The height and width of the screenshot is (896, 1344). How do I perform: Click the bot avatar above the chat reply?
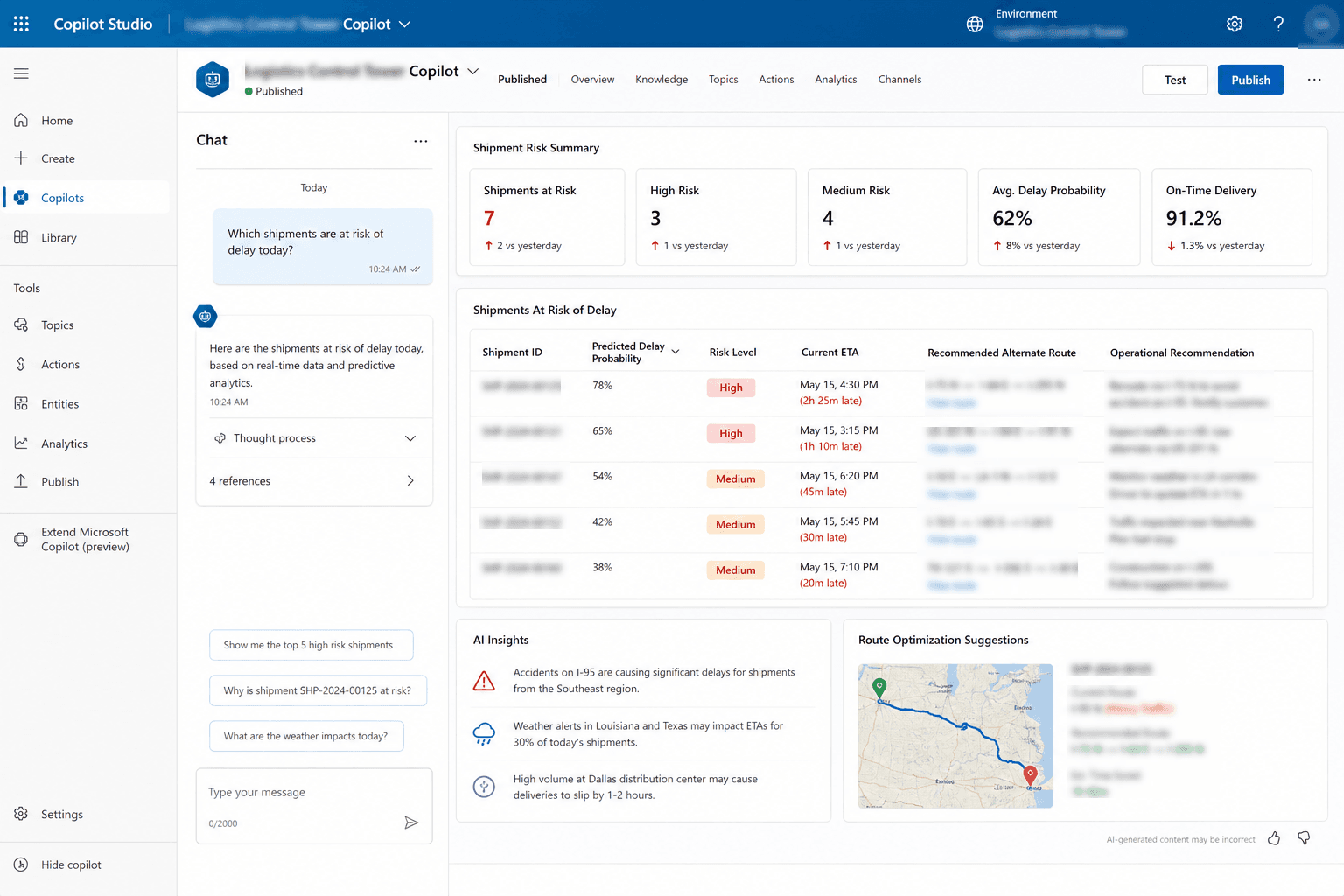[x=206, y=316]
